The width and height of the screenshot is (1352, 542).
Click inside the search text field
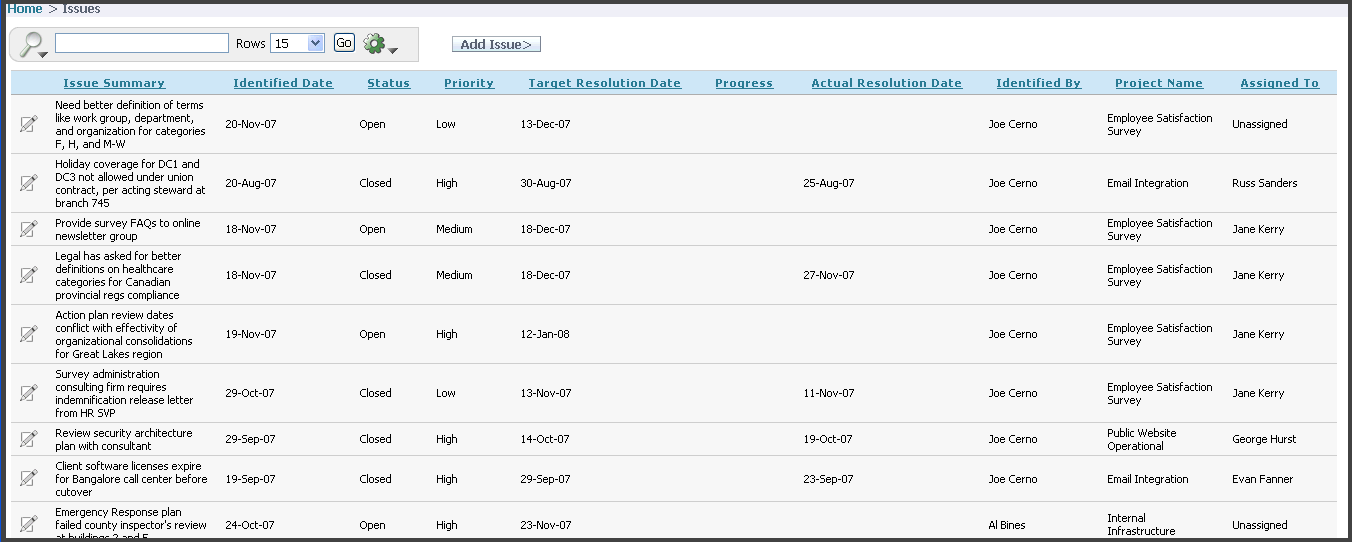(142, 43)
